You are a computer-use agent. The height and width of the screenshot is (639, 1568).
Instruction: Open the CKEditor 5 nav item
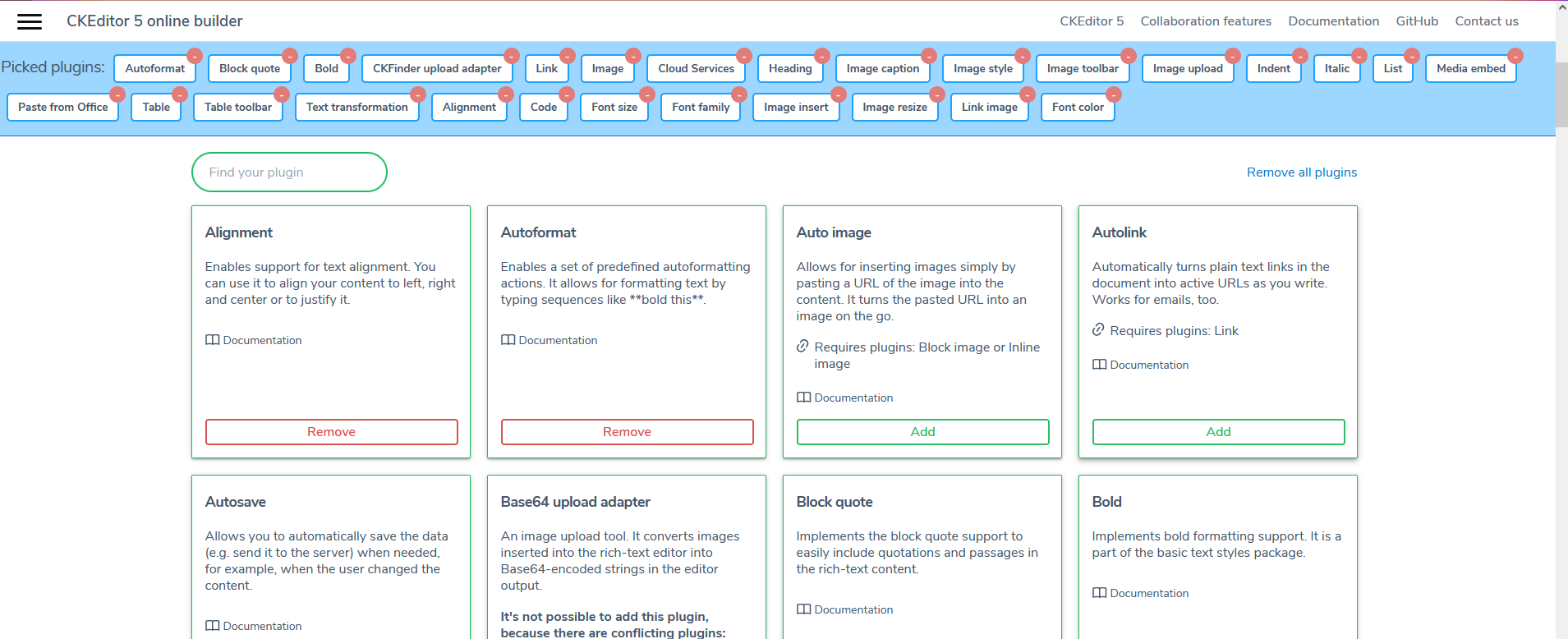coord(1092,21)
